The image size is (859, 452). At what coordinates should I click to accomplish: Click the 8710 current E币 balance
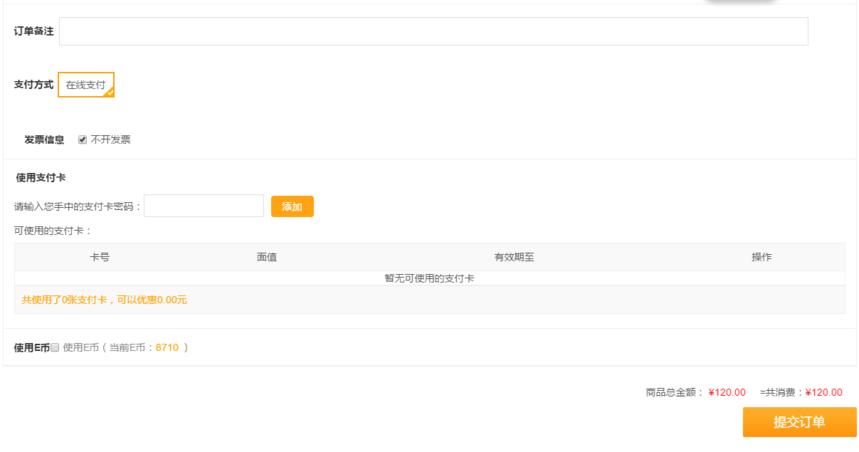167,348
